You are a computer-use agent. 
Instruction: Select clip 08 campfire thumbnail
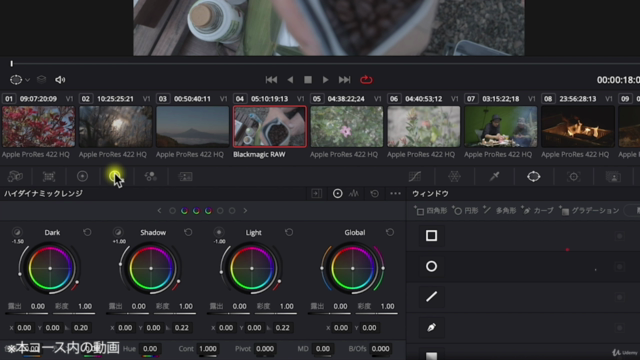point(578,127)
